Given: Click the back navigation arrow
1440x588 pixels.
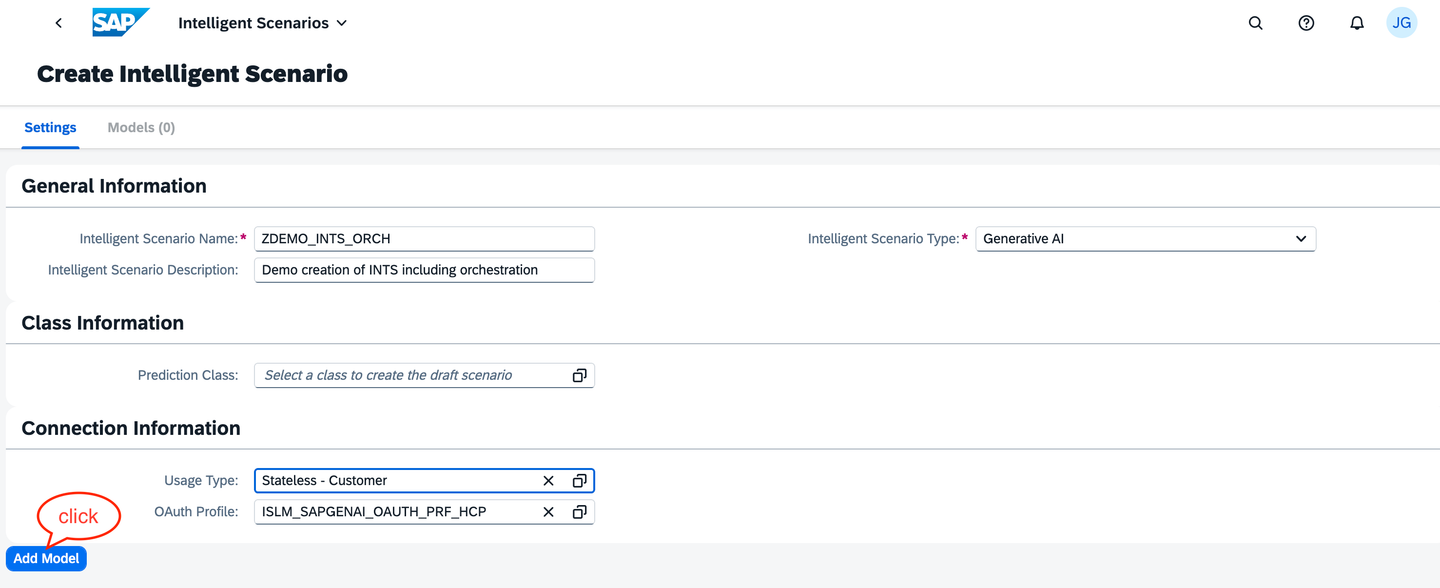Looking at the screenshot, I should coord(58,23).
